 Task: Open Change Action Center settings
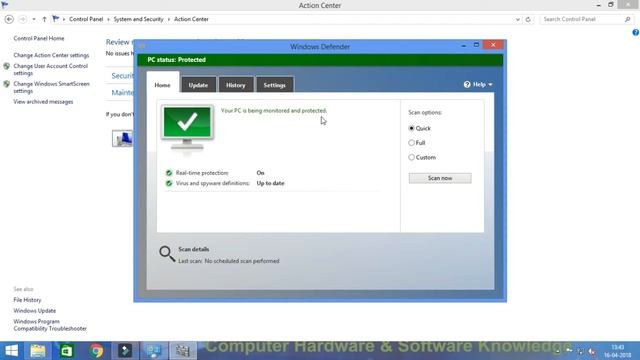[51, 55]
